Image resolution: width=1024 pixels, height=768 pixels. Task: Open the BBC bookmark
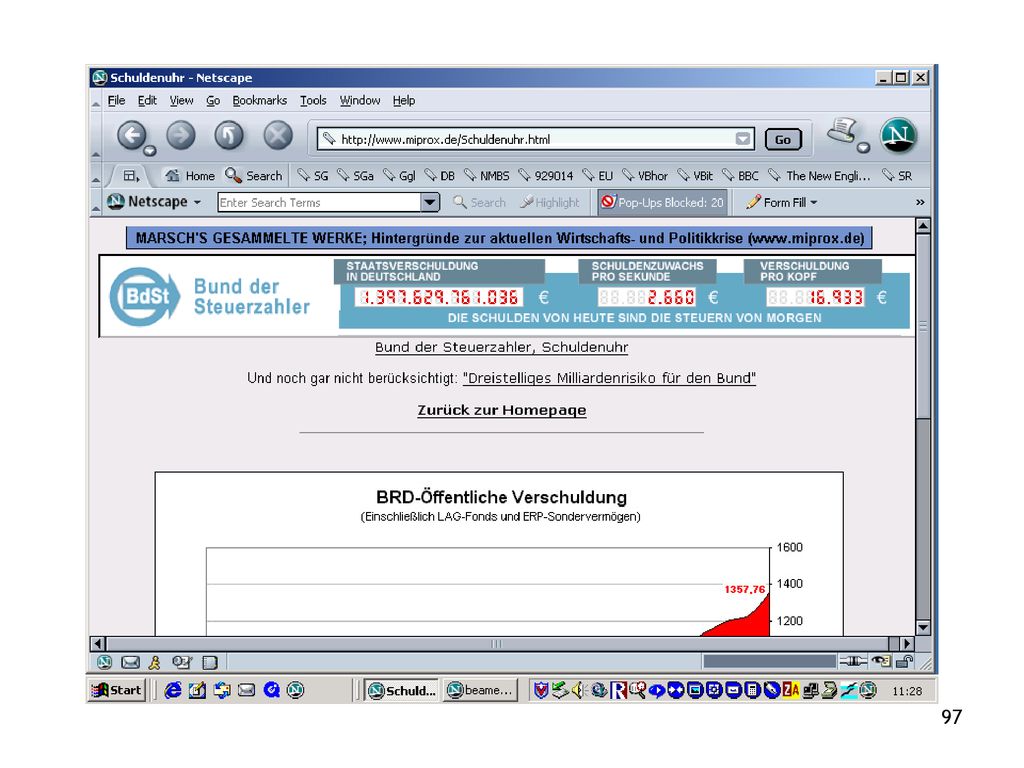[741, 176]
